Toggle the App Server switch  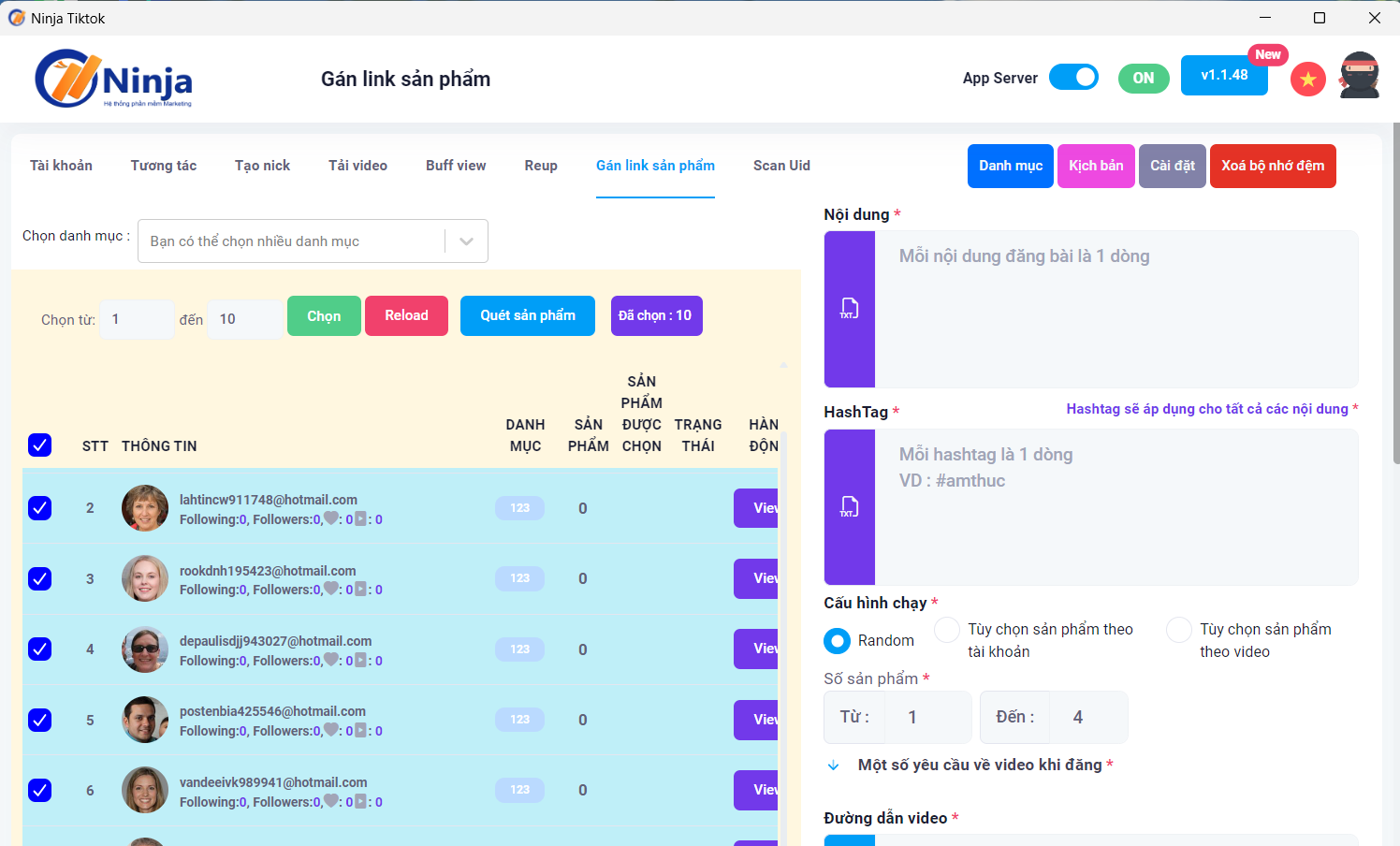click(1073, 78)
